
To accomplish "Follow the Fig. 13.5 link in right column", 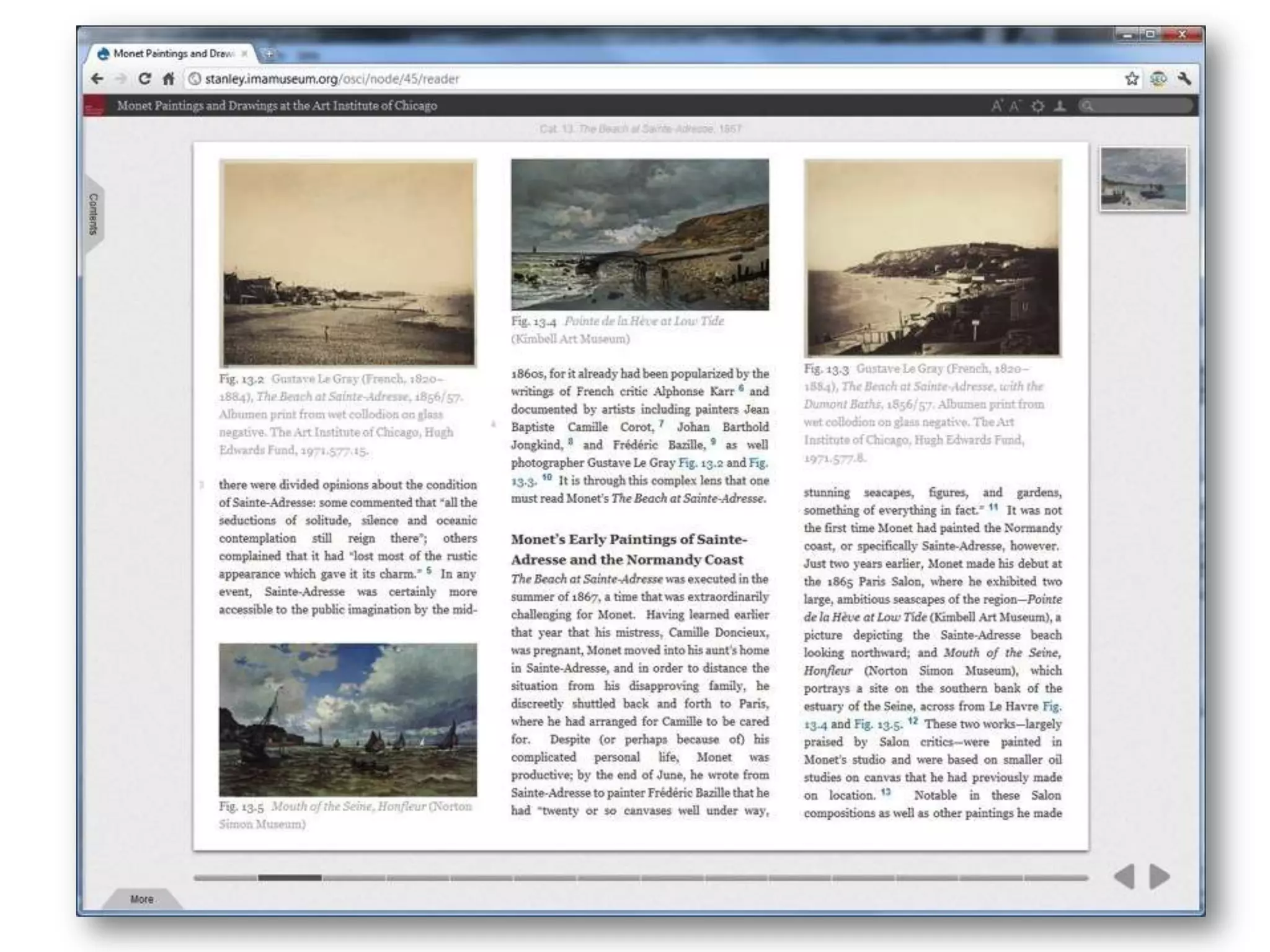I will click(877, 725).
